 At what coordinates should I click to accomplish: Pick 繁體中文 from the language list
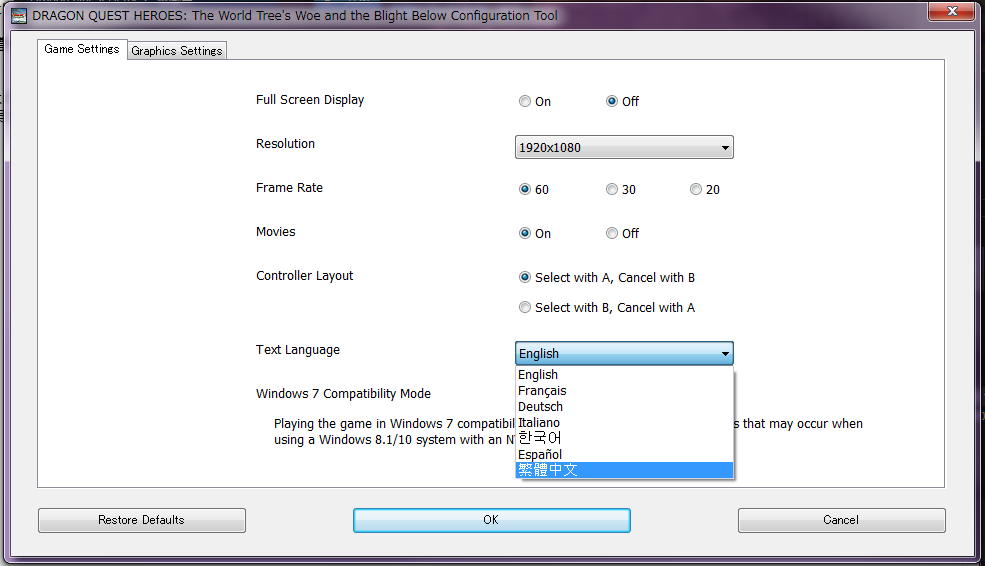pos(624,470)
